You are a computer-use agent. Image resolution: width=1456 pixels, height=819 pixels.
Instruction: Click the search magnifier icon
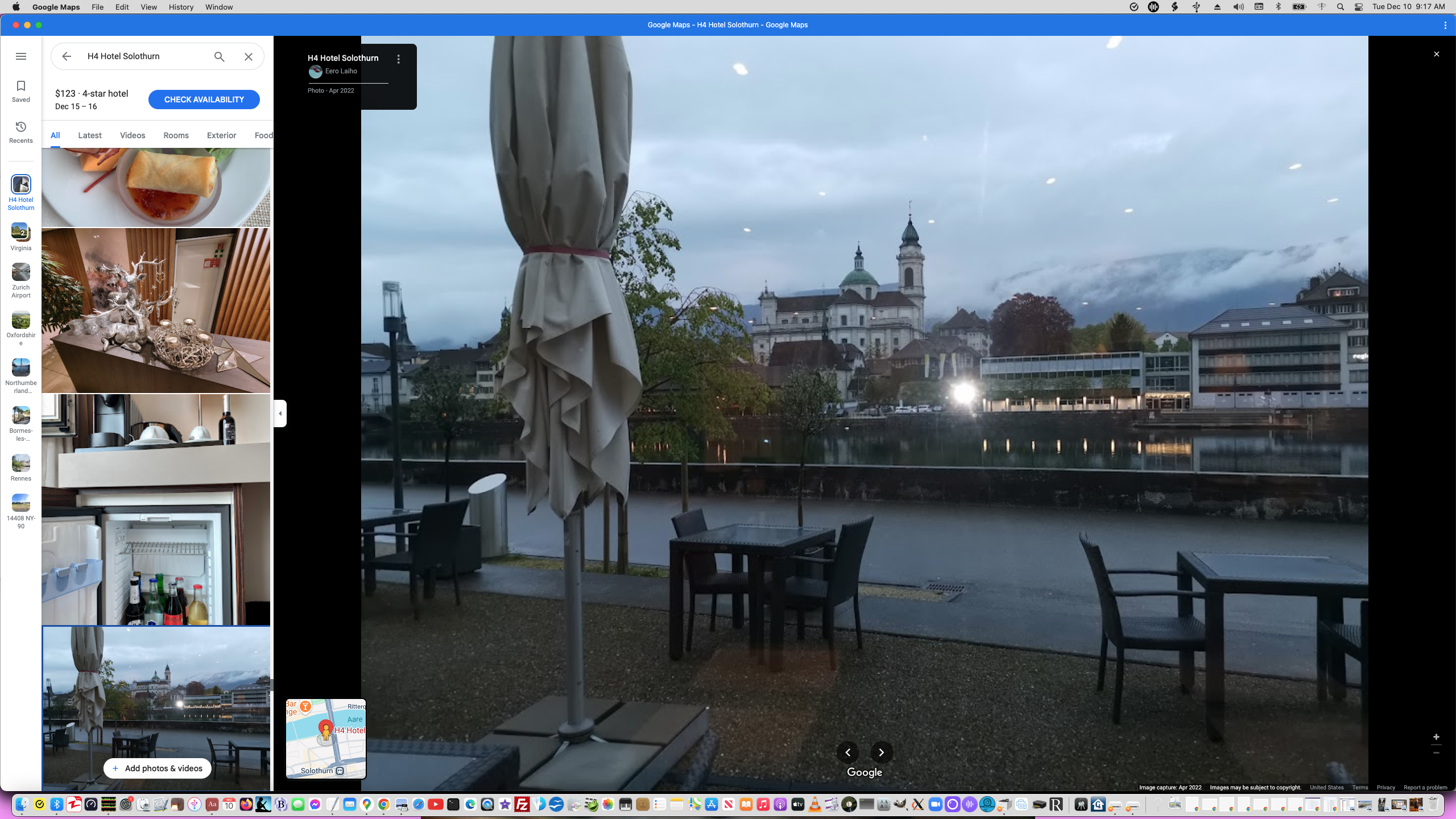tap(219, 56)
